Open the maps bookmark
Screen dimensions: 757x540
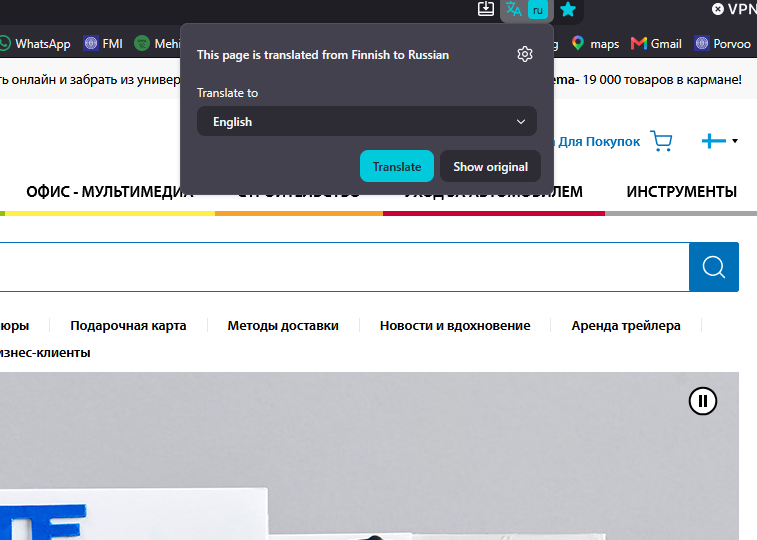(595, 44)
